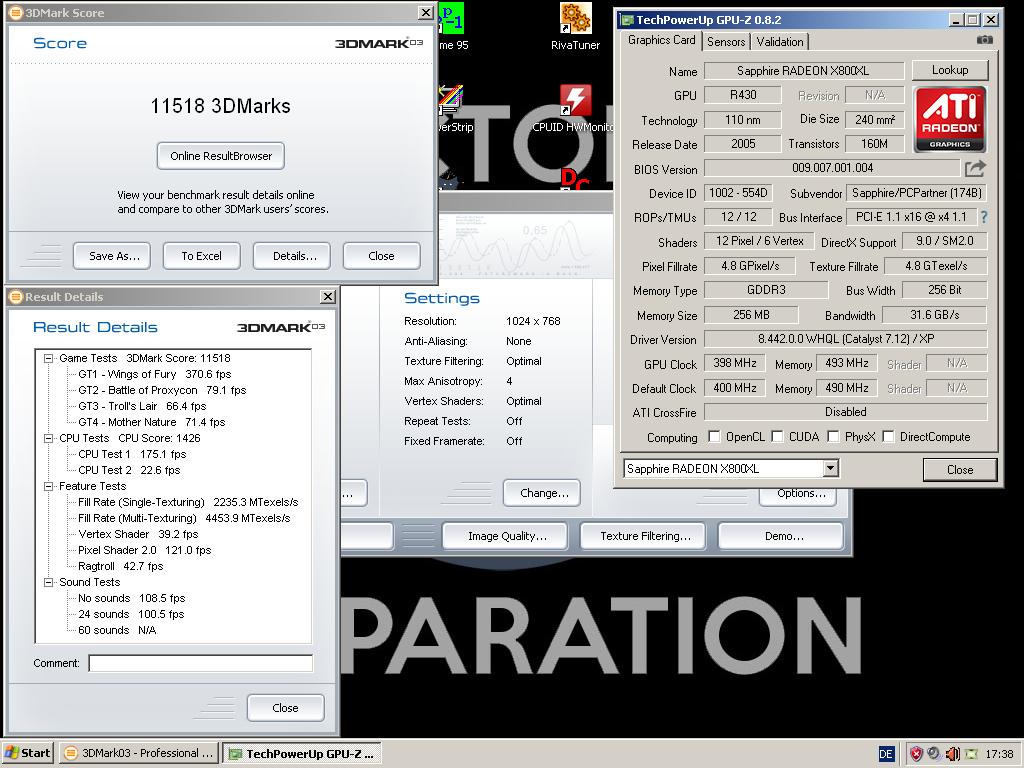
Task: Click the Online ResultBrowser button
Action: click(x=221, y=156)
